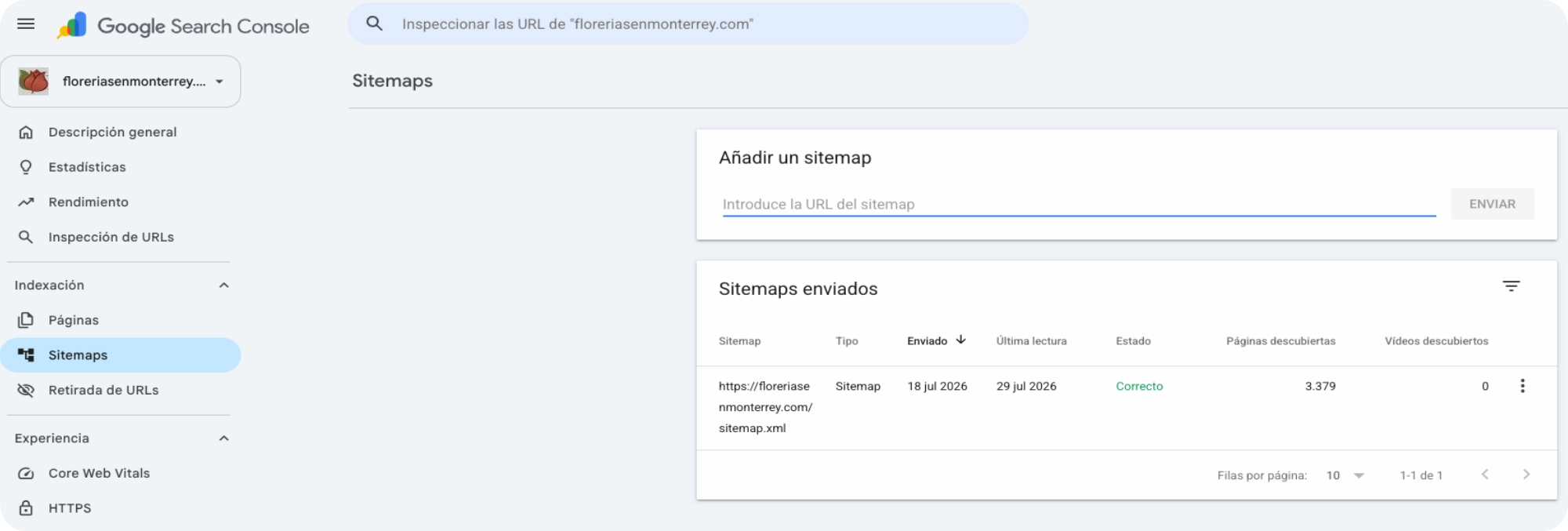Select Sitemaps in the sidebar
This screenshot has width=1568, height=531.
click(121, 355)
